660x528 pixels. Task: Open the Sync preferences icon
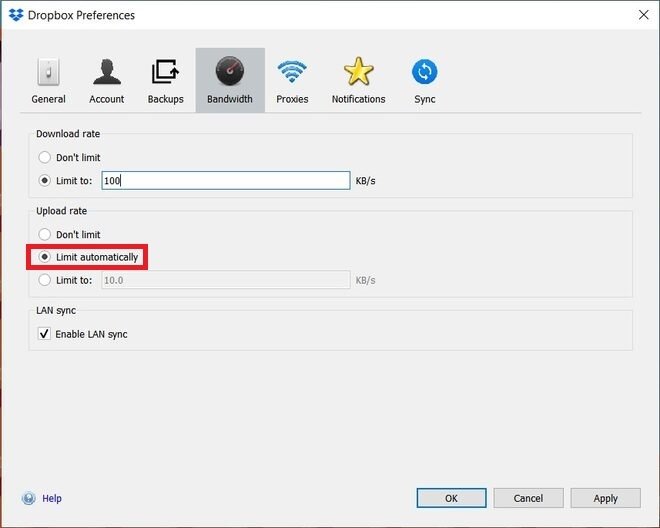coord(424,72)
